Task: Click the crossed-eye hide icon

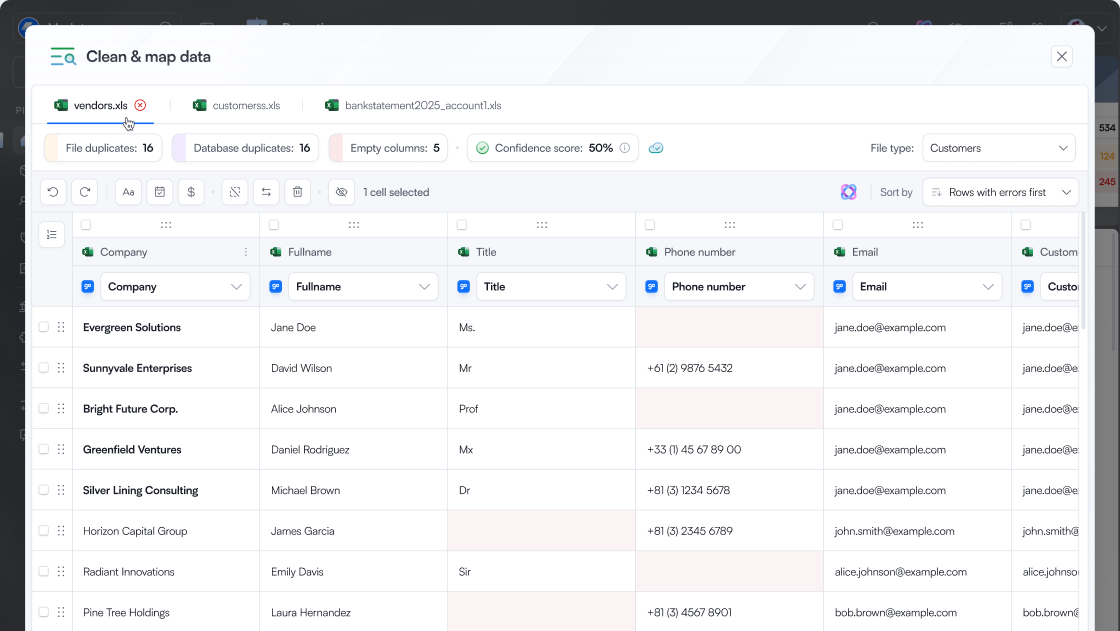Action: tap(341, 192)
